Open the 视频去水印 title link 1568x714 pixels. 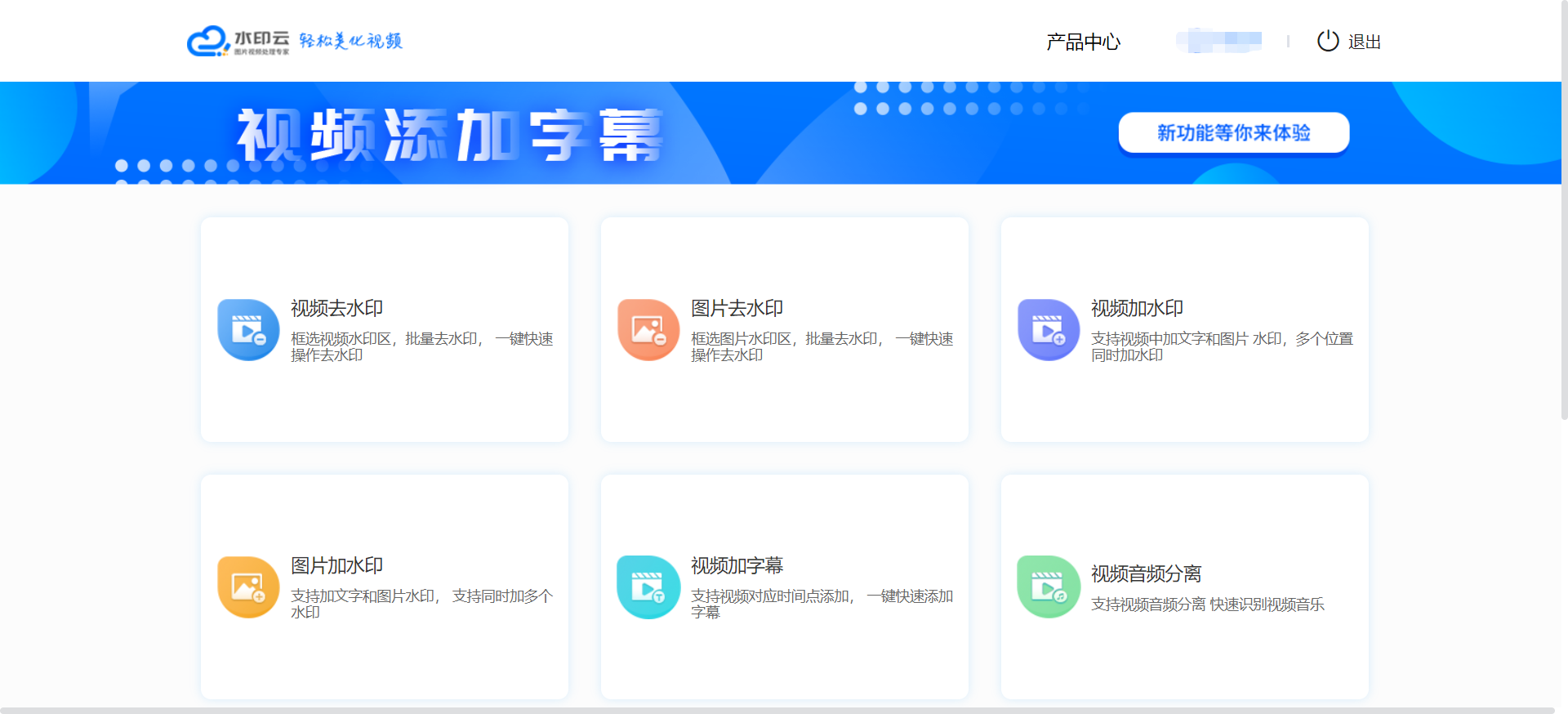[336, 308]
